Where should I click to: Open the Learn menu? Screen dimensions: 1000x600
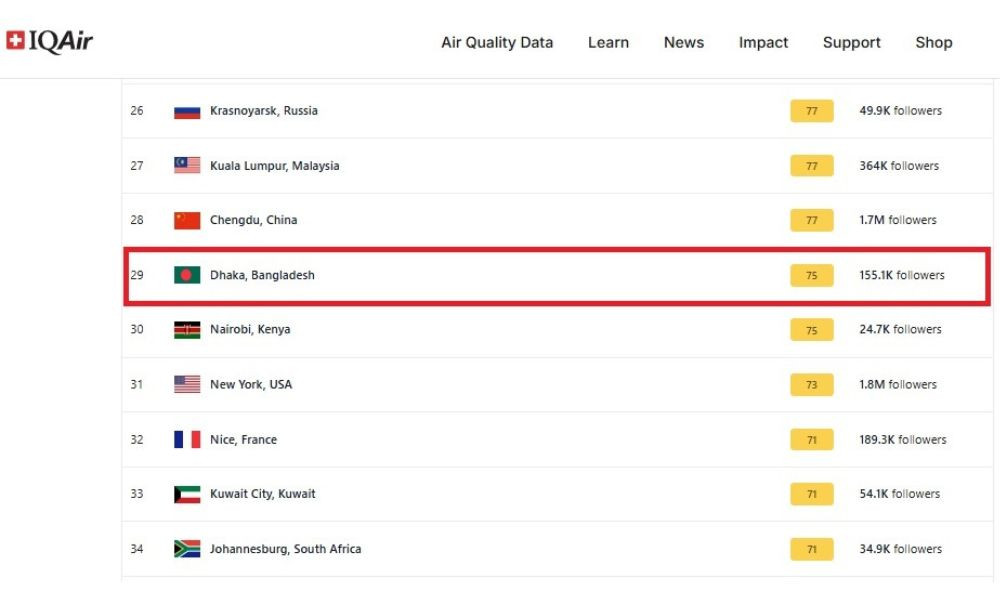point(608,43)
